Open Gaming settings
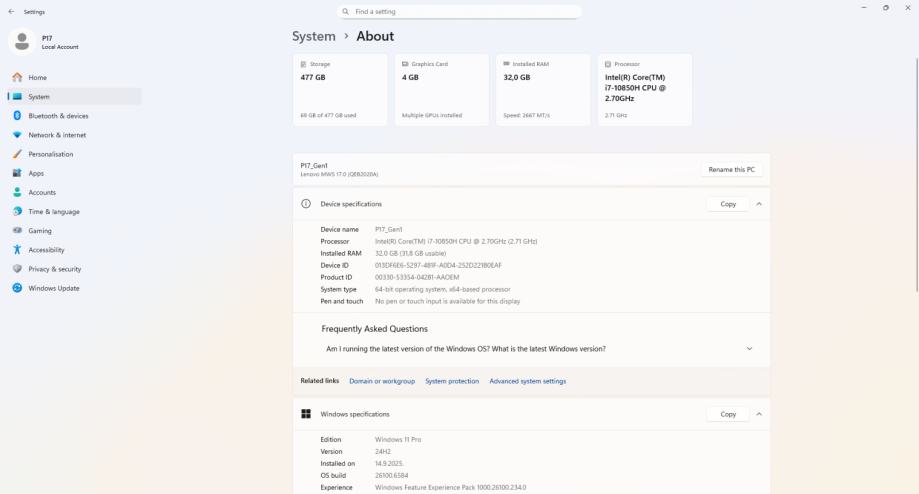Screen dimensions: 919x494 pos(40,230)
